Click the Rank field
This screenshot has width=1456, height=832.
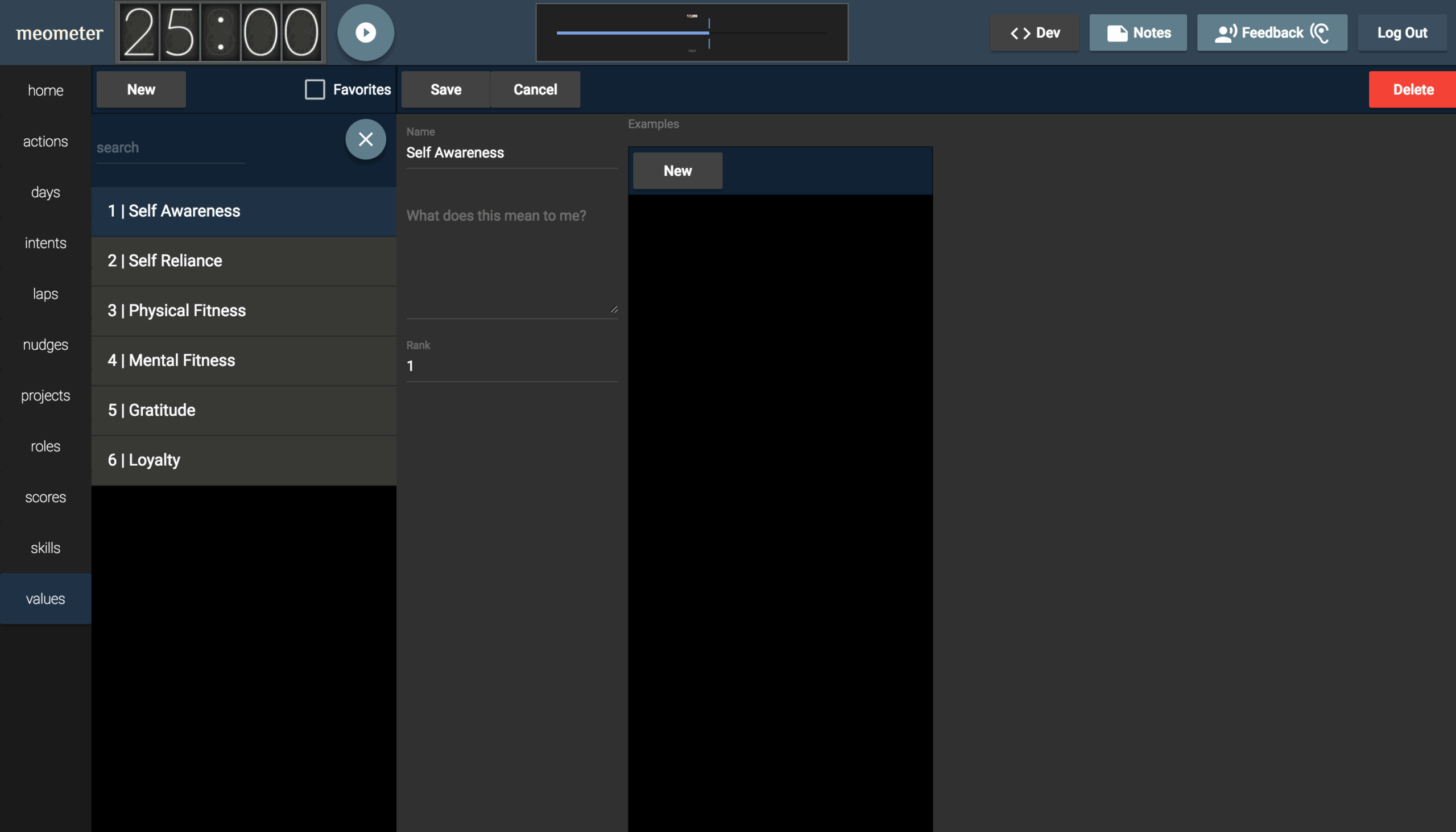point(511,366)
